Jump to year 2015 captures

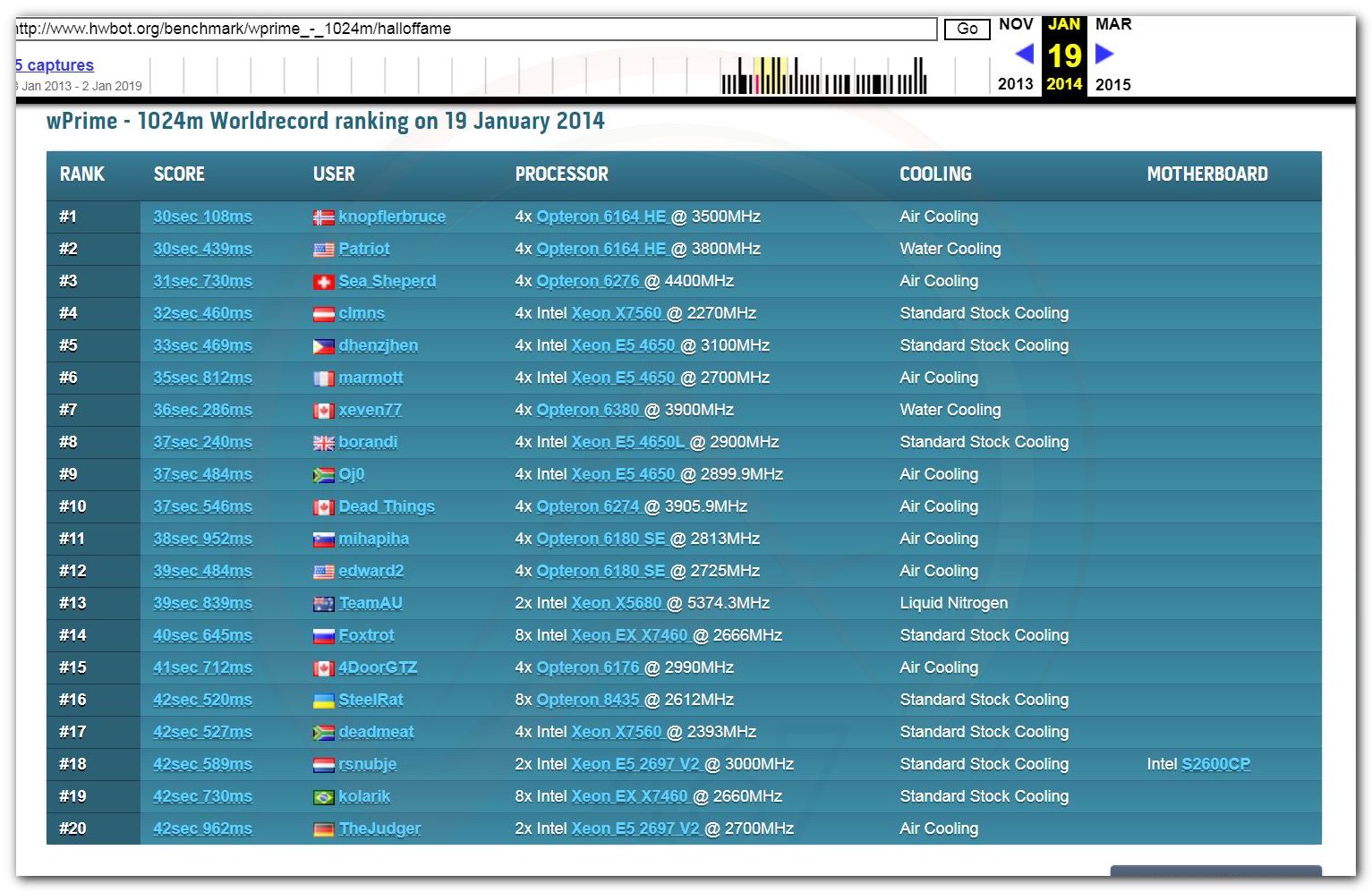1113,84
